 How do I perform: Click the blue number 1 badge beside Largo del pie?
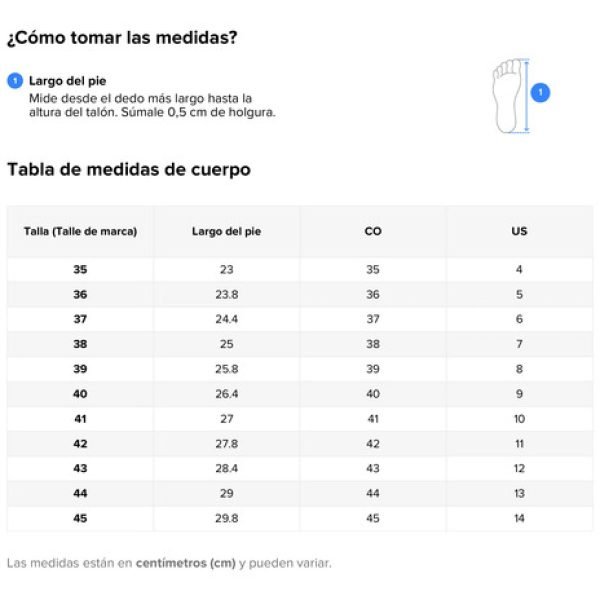pyautogui.click(x=15, y=81)
